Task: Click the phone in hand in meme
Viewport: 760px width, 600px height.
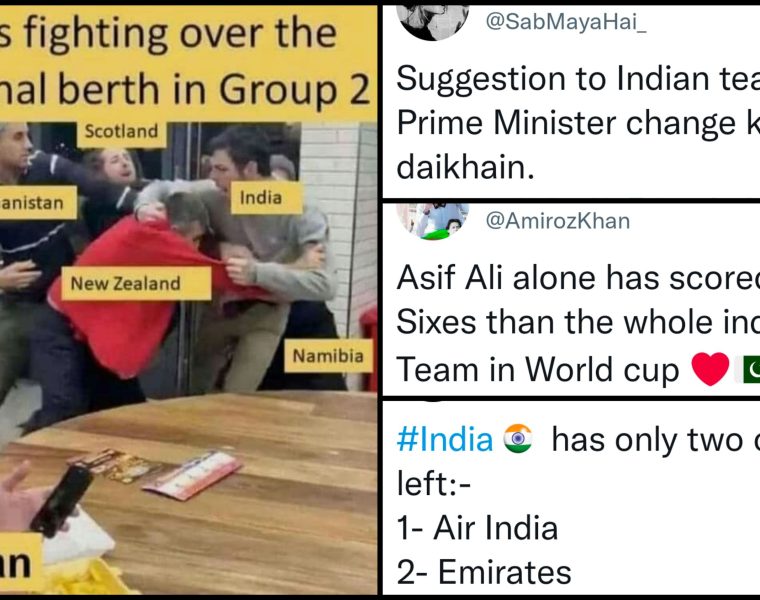Action: (61, 502)
